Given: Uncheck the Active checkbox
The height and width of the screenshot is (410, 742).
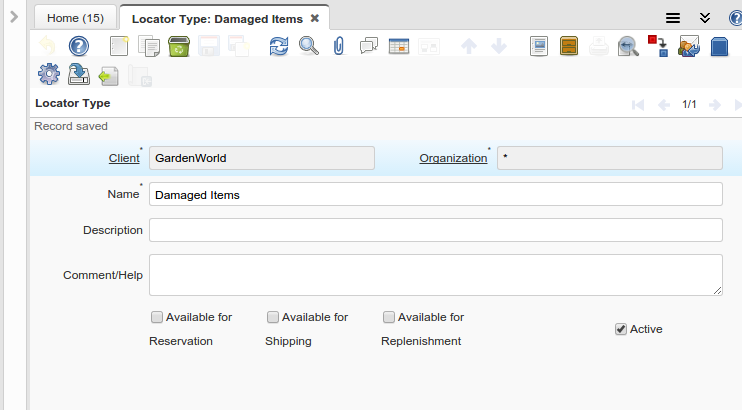Looking at the screenshot, I should [x=621, y=329].
